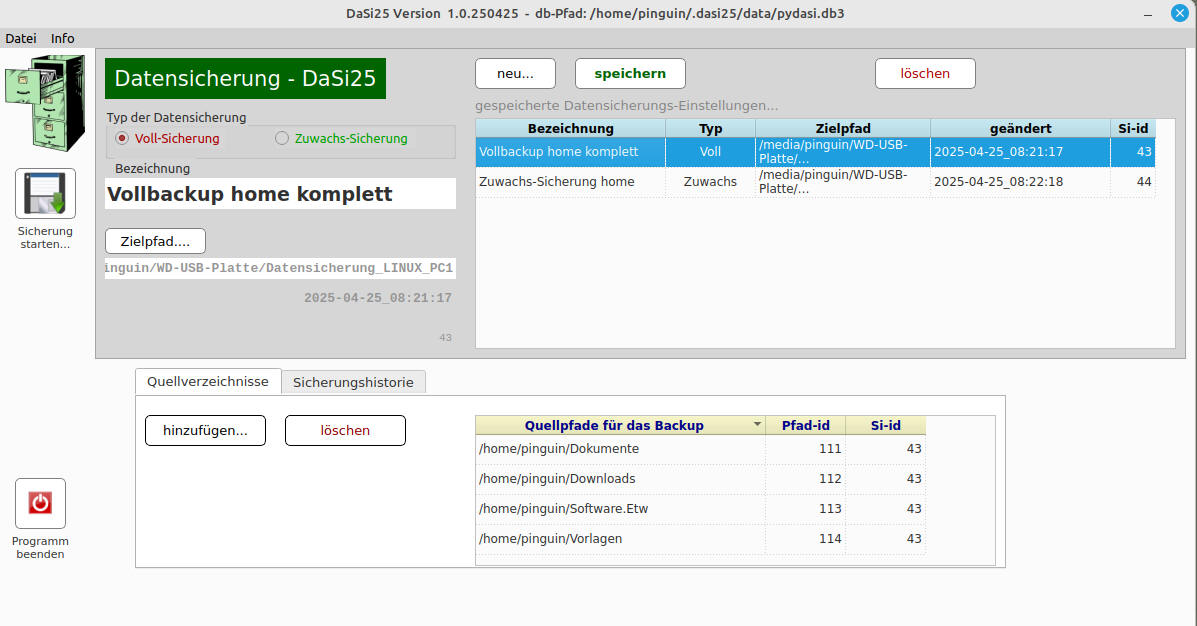This screenshot has height=626, width=1197.
Task: Select the Voll-Sicherung radio button
Action: pyautogui.click(x=123, y=139)
